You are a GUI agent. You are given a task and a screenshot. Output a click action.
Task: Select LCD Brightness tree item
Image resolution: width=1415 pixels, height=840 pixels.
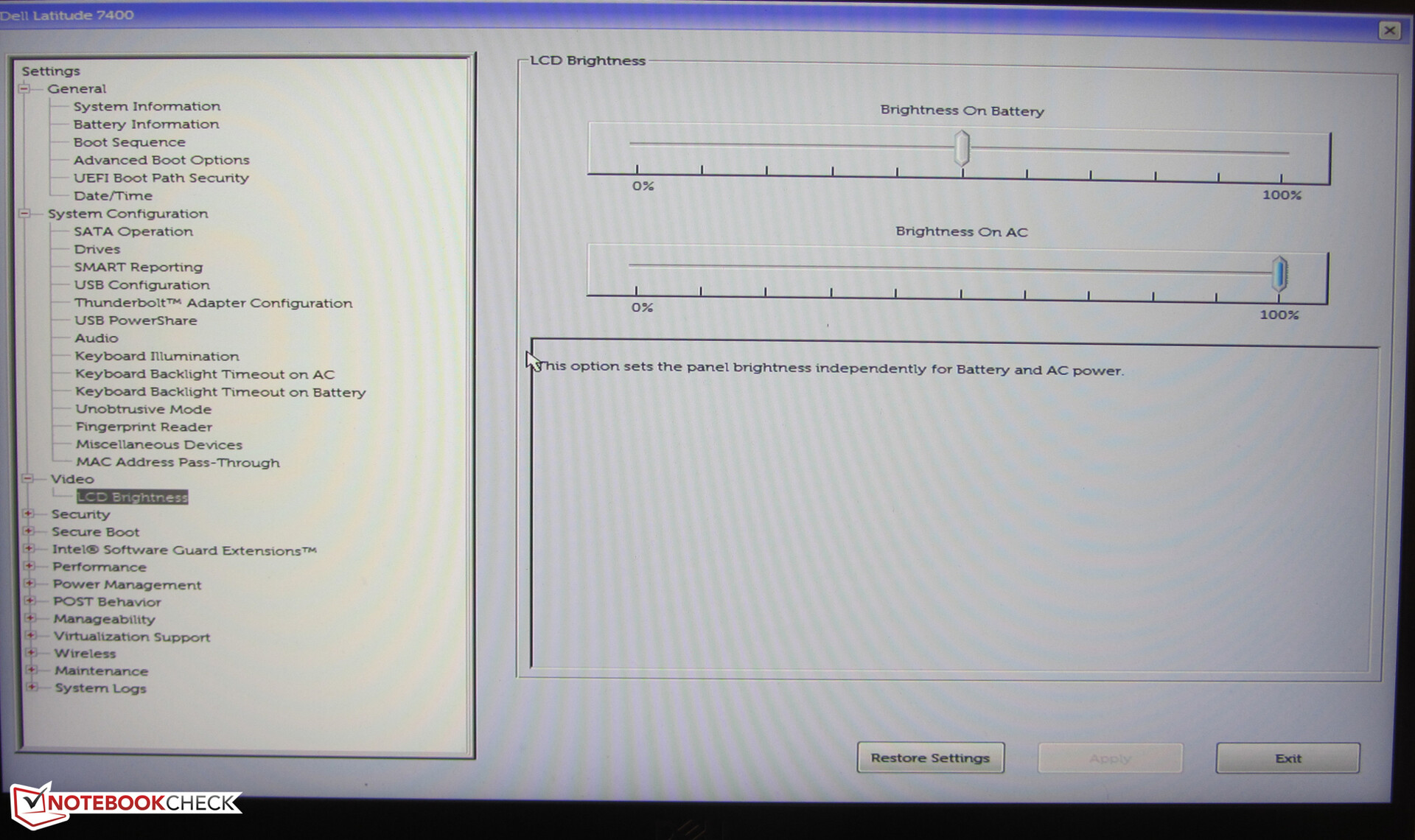(x=133, y=497)
